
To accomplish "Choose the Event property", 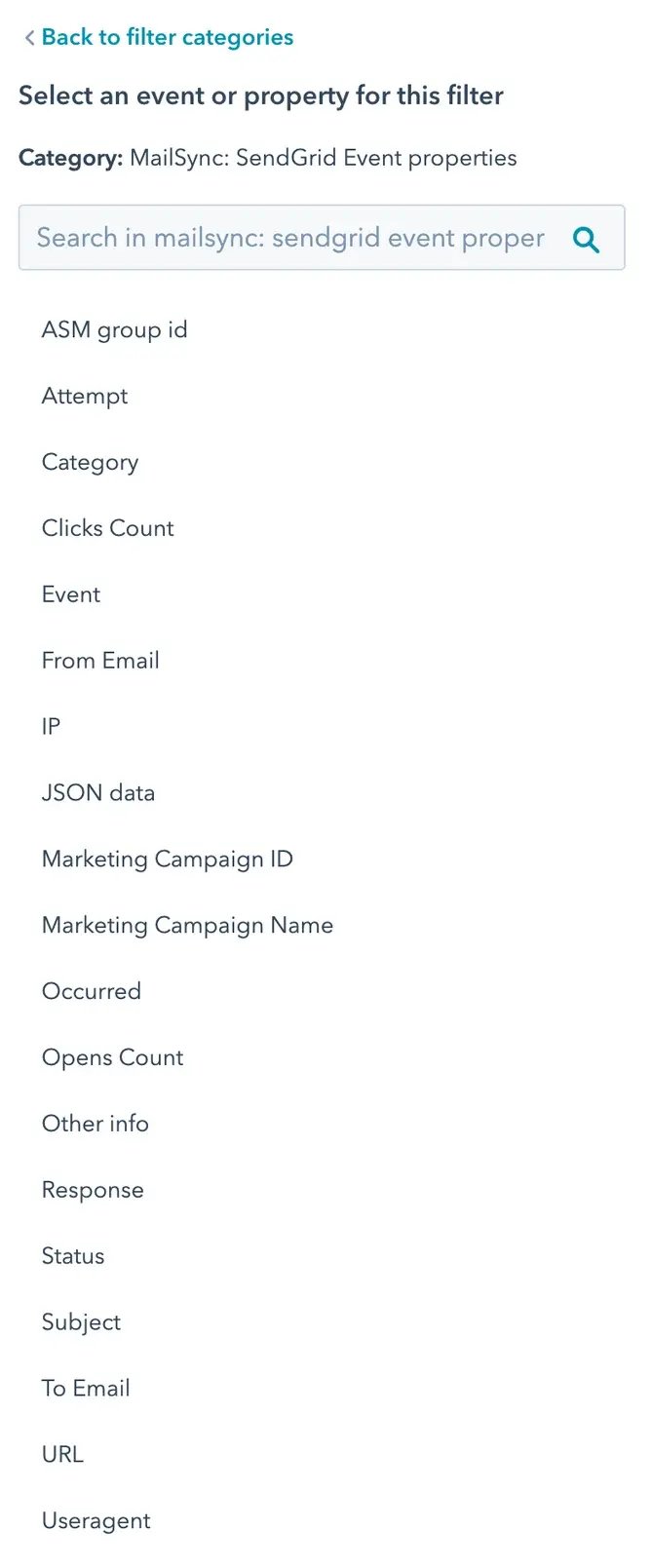I will coord(71,594).
